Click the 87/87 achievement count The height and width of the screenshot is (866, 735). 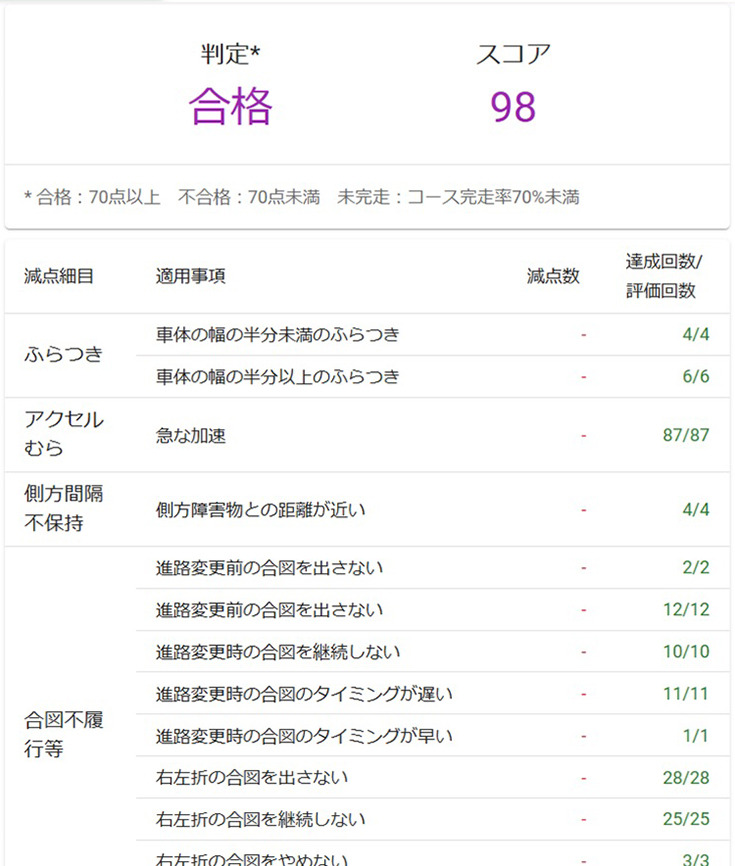click(685, 436)
